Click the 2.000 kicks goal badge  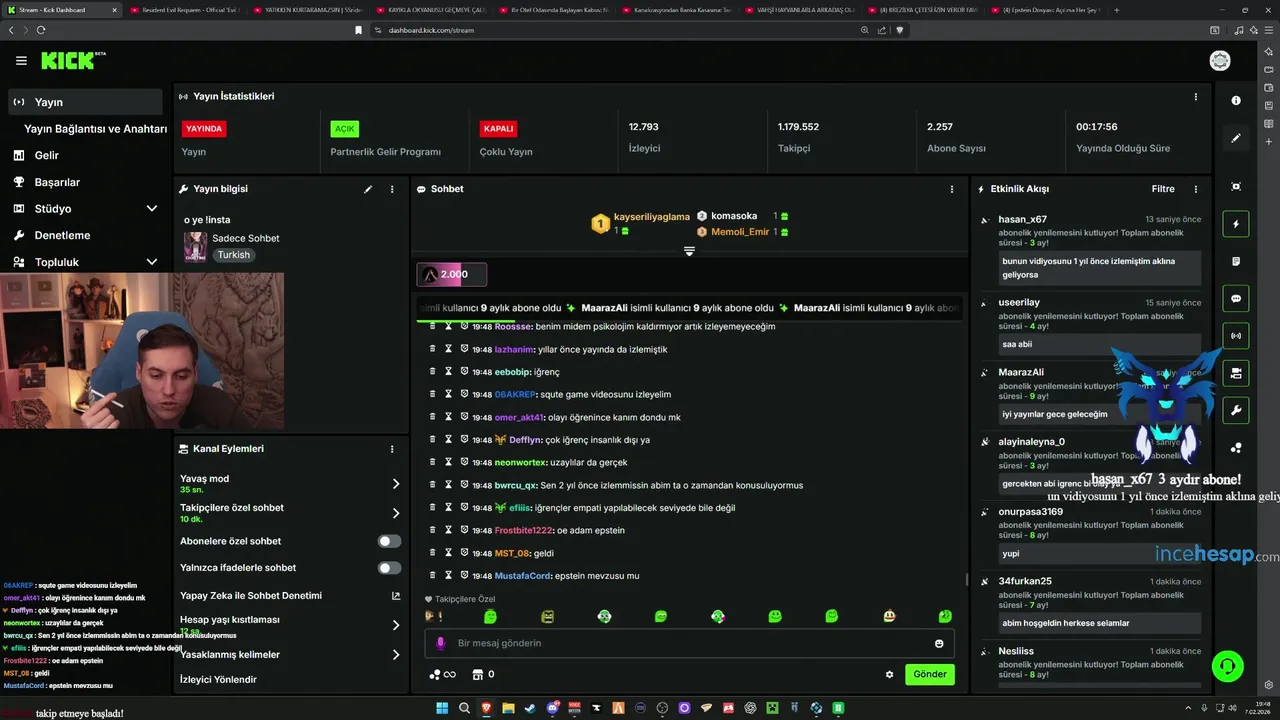[452, 274]
